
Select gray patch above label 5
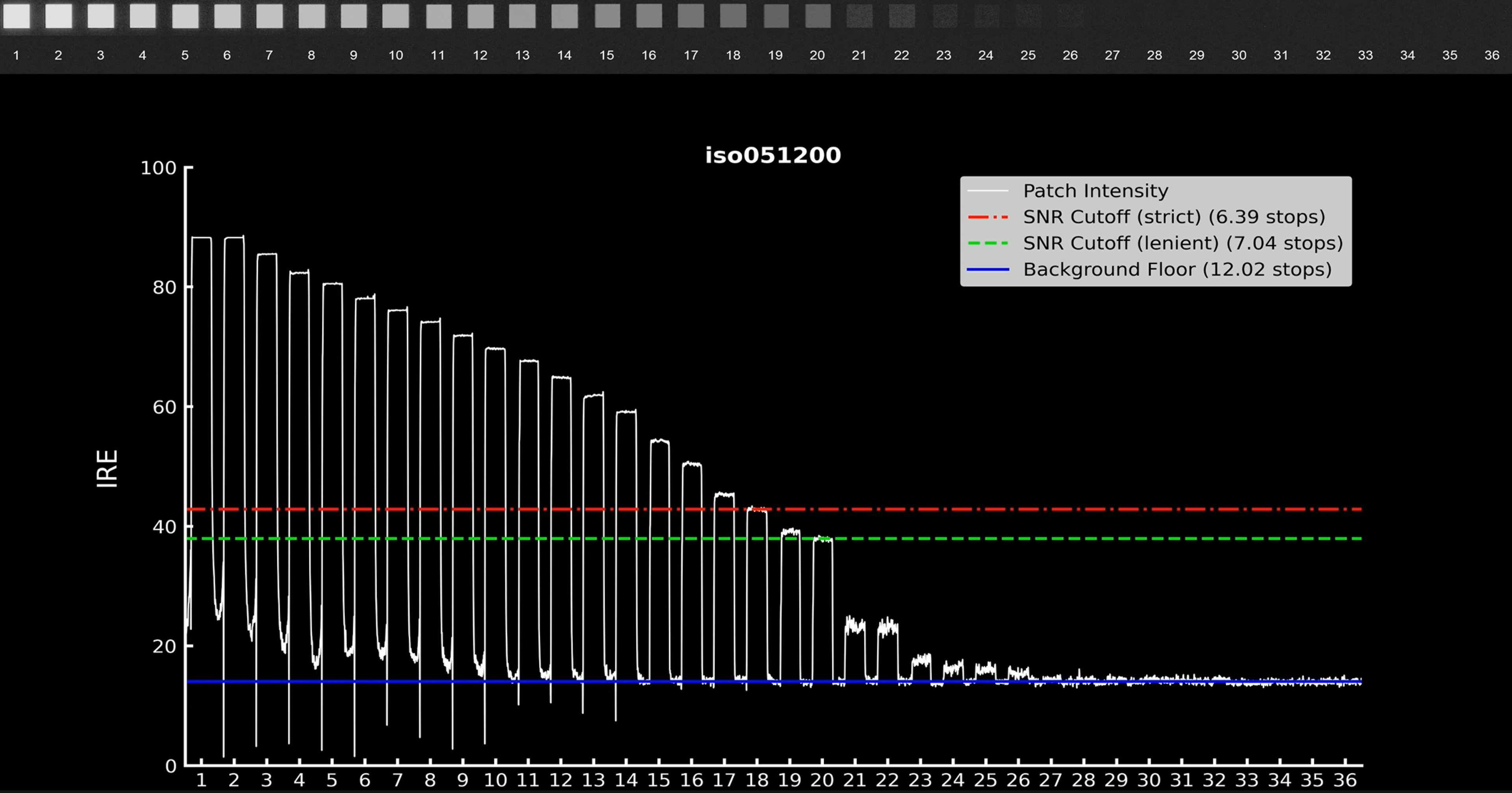(185, 16)
